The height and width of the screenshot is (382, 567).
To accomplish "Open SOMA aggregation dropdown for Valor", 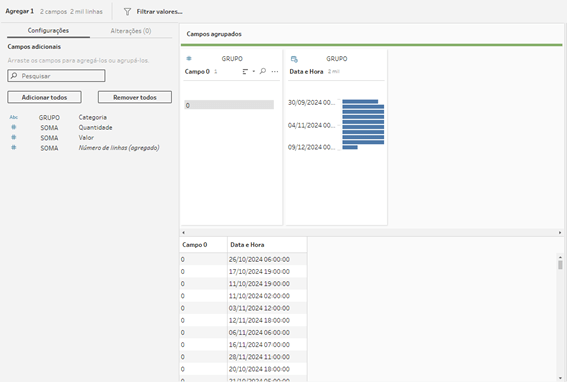I will [x=49, y=138].
